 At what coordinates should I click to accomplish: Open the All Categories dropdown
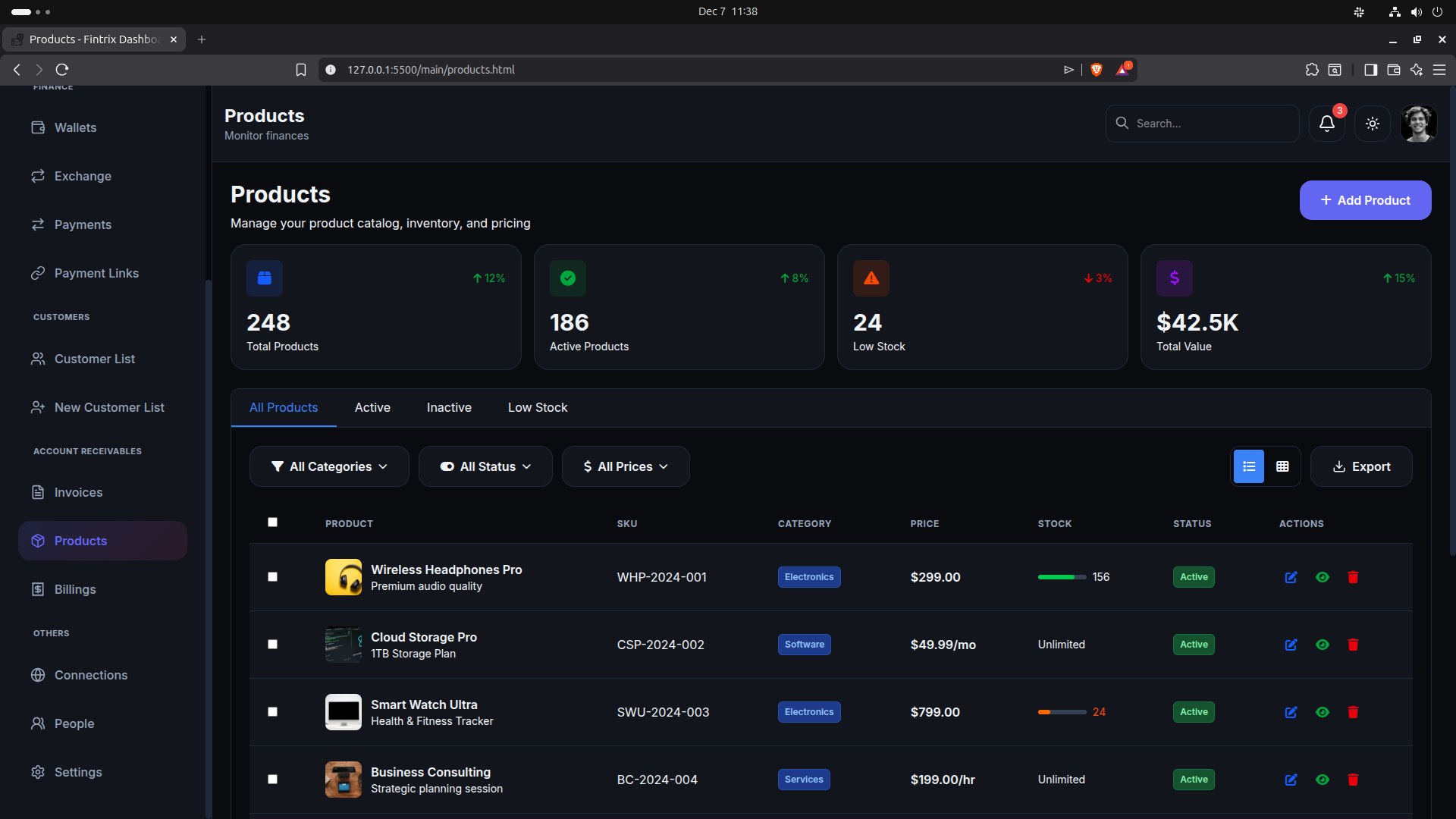pyautogui.click(x=329, y=466)
